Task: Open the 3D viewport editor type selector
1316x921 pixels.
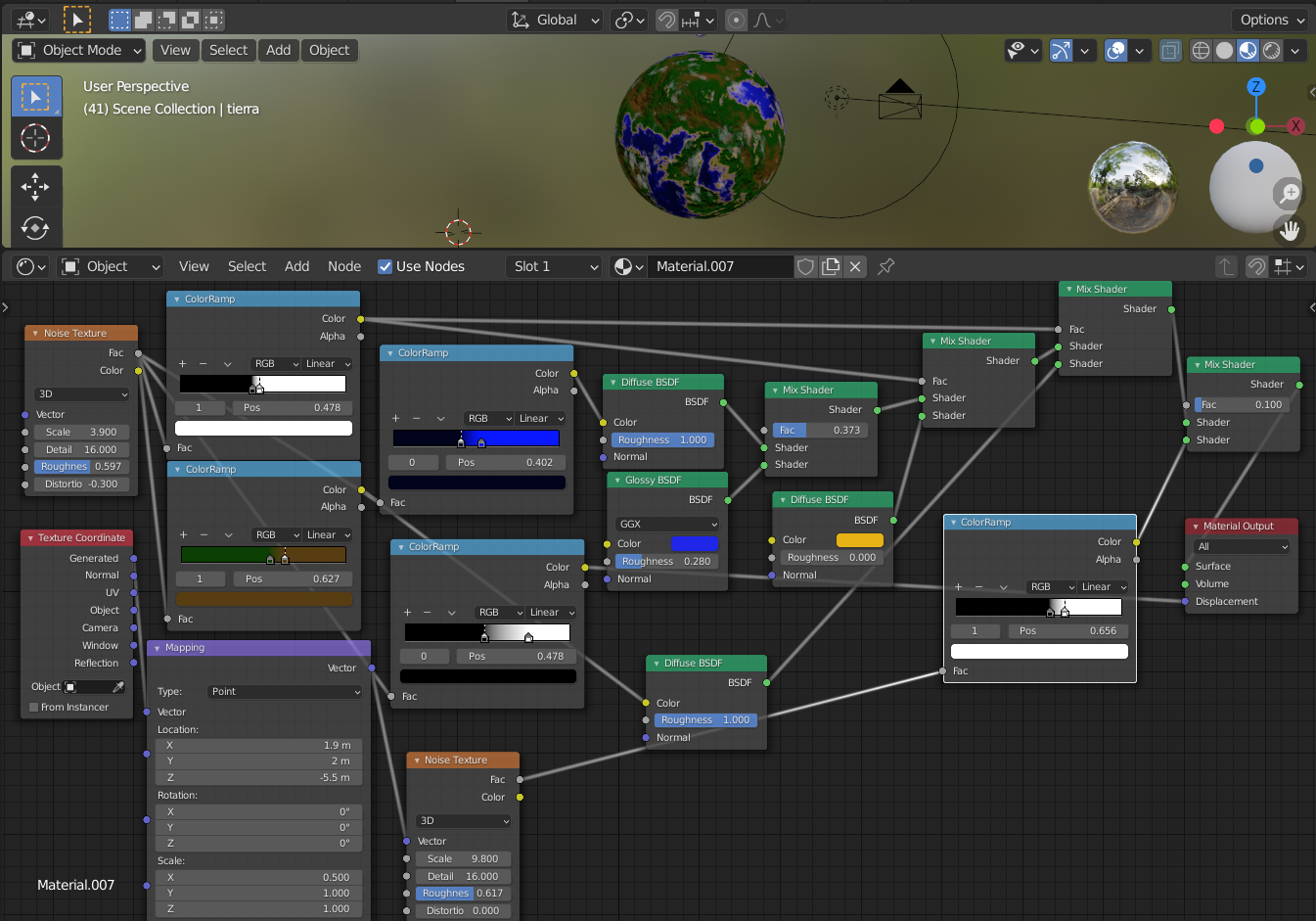Action: tap(30, 20)
